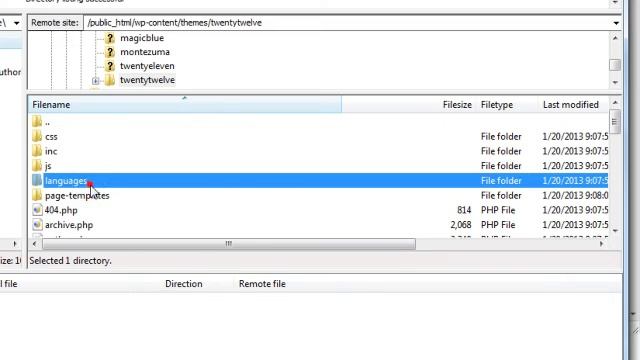The image size is (640, 360).
Task: Select the js folder icon
Action: (x=37, y=165)
